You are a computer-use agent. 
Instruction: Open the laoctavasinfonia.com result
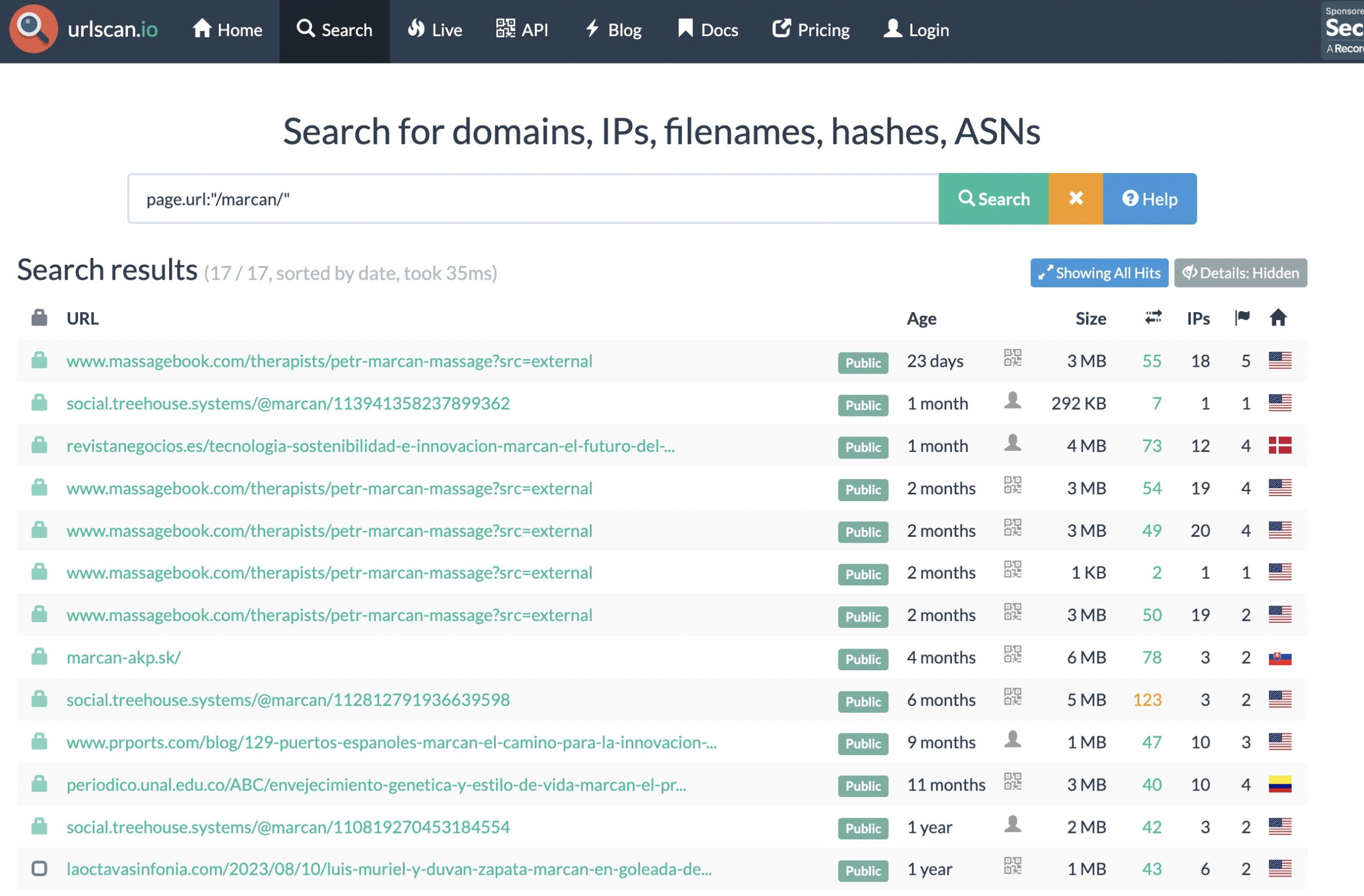[x=389, y=870]
